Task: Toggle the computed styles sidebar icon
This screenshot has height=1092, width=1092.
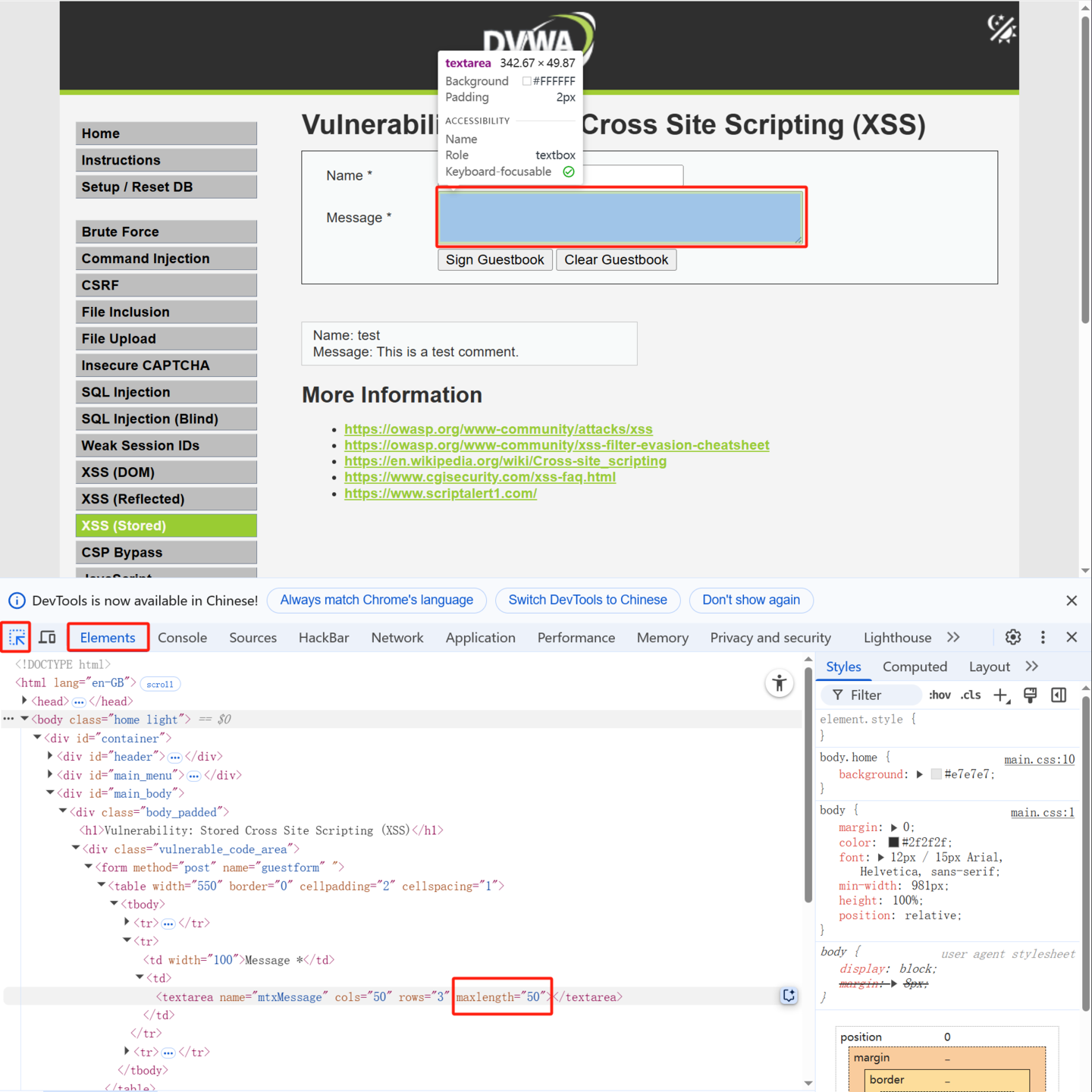Action: pos(1059,695)
